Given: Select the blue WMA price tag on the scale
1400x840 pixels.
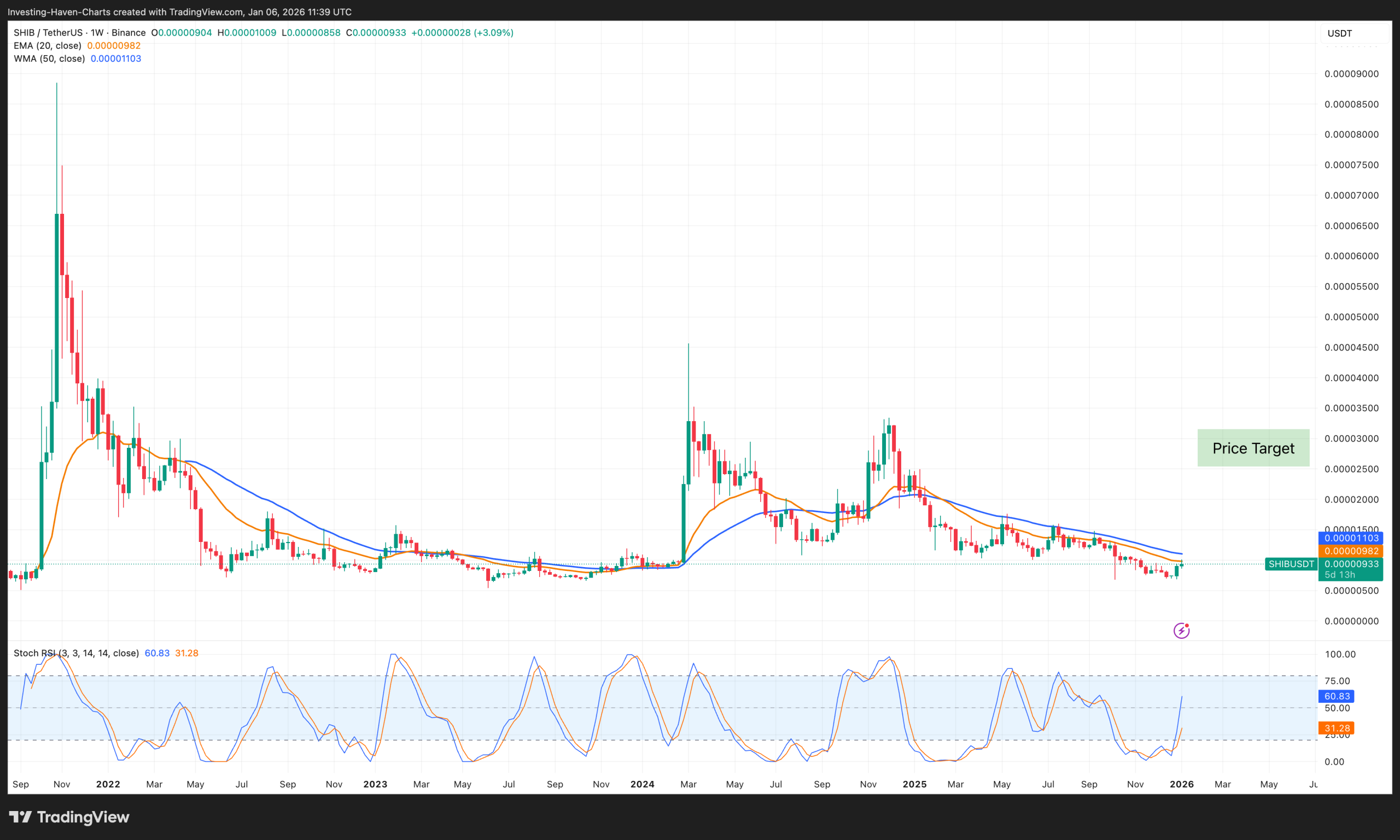Looking at the screenshot, I should 1351,537.
